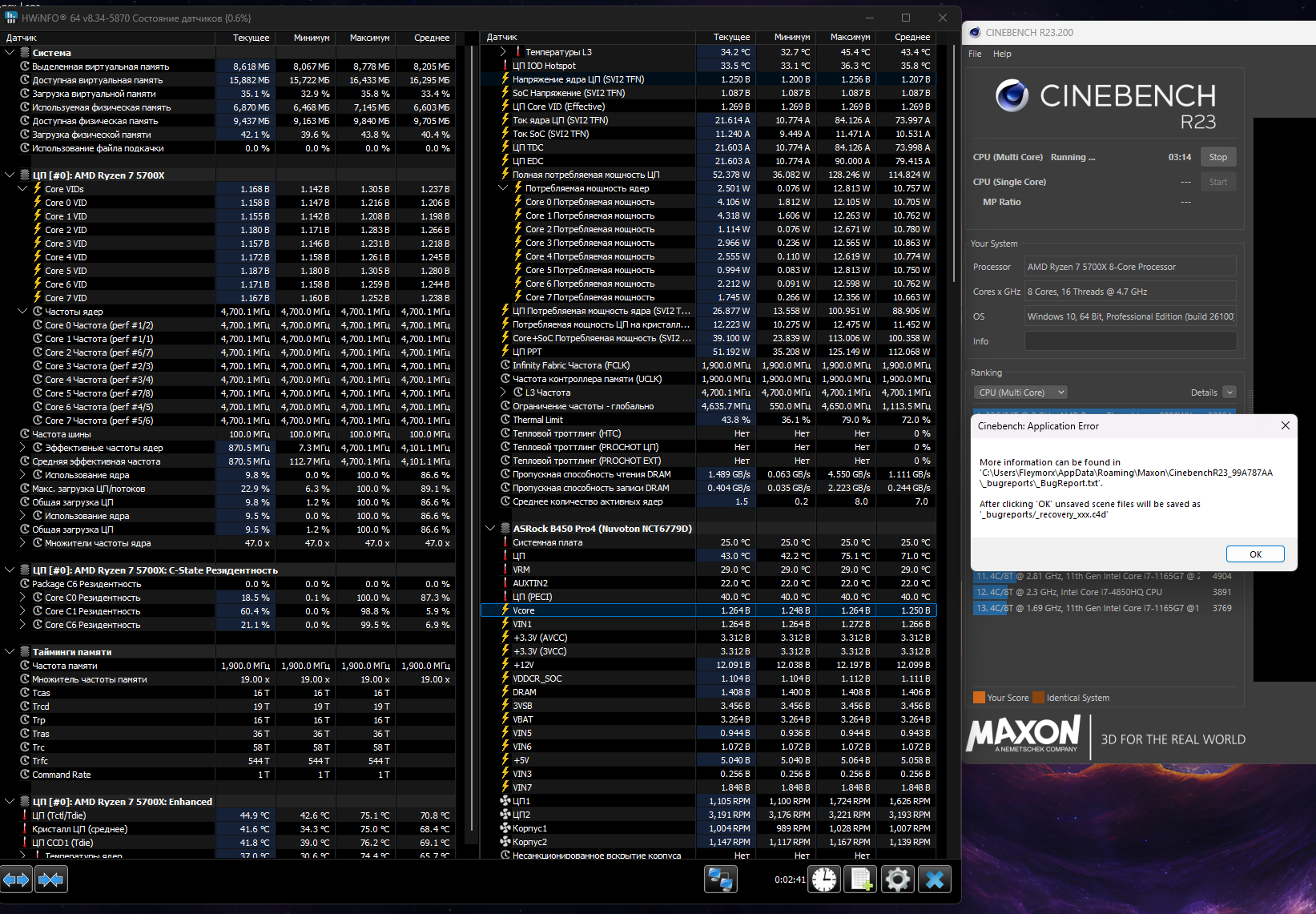Click the thermometer icon beside ЦП IOD Hotspot
Image resolution: width=1316 pixels, height=914 pixels.
505,66
